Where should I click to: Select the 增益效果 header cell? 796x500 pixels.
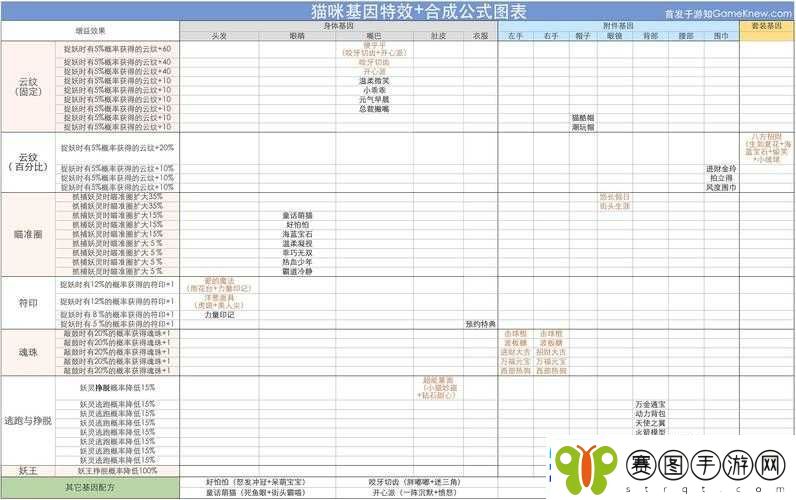coord(90,31)
